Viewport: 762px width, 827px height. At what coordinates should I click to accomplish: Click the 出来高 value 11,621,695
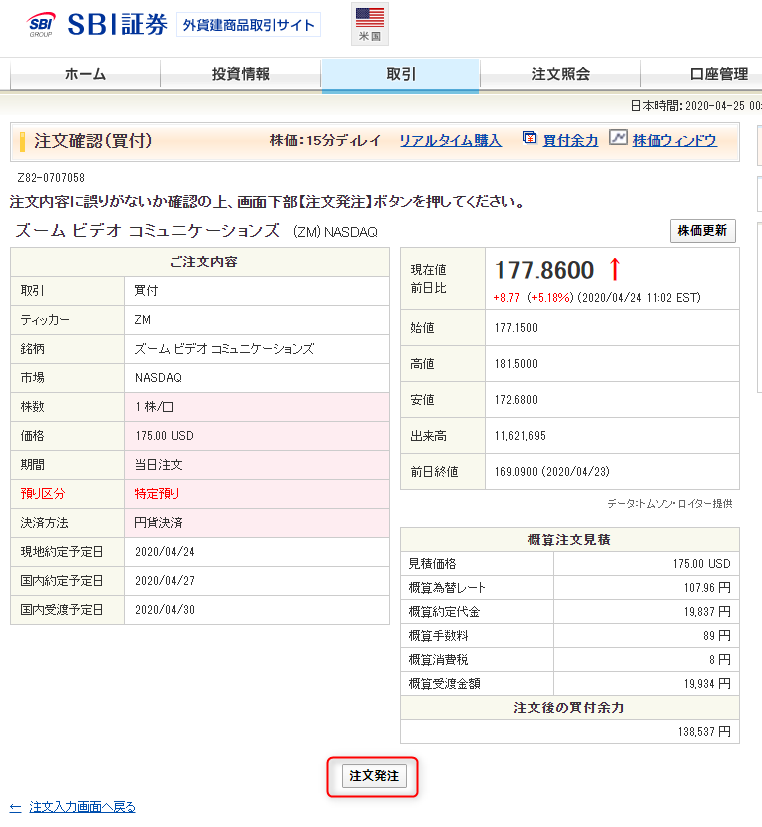pos(520,436)
